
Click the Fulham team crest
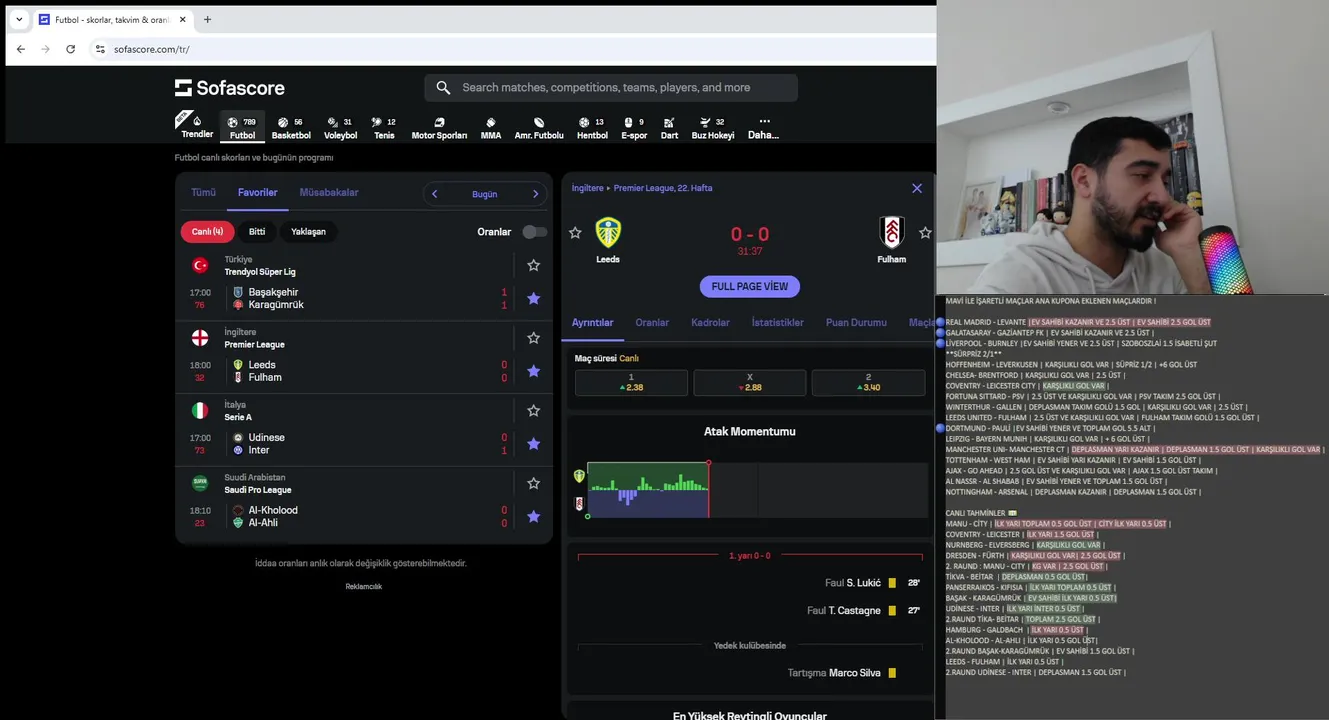tap(892, 233)
